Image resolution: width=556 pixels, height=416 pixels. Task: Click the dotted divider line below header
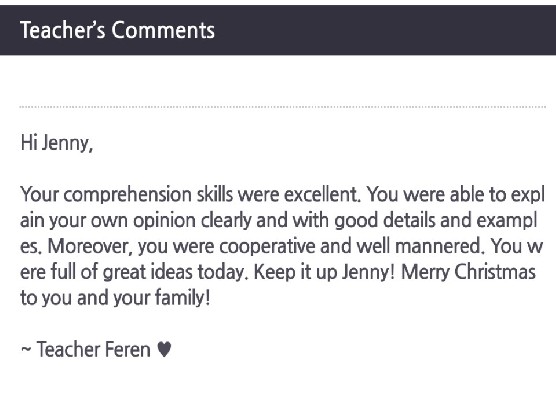point(283,106)
